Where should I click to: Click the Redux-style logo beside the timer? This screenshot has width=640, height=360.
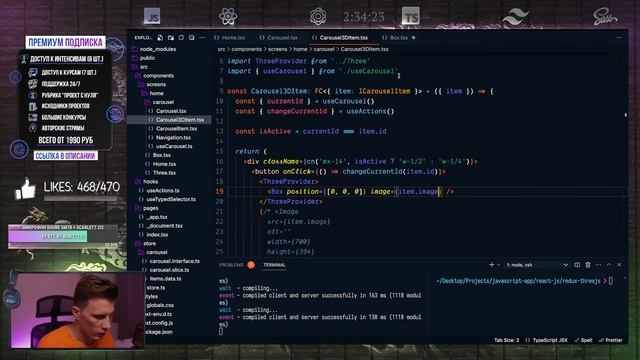pyautogui.click(x=318, y=16)
